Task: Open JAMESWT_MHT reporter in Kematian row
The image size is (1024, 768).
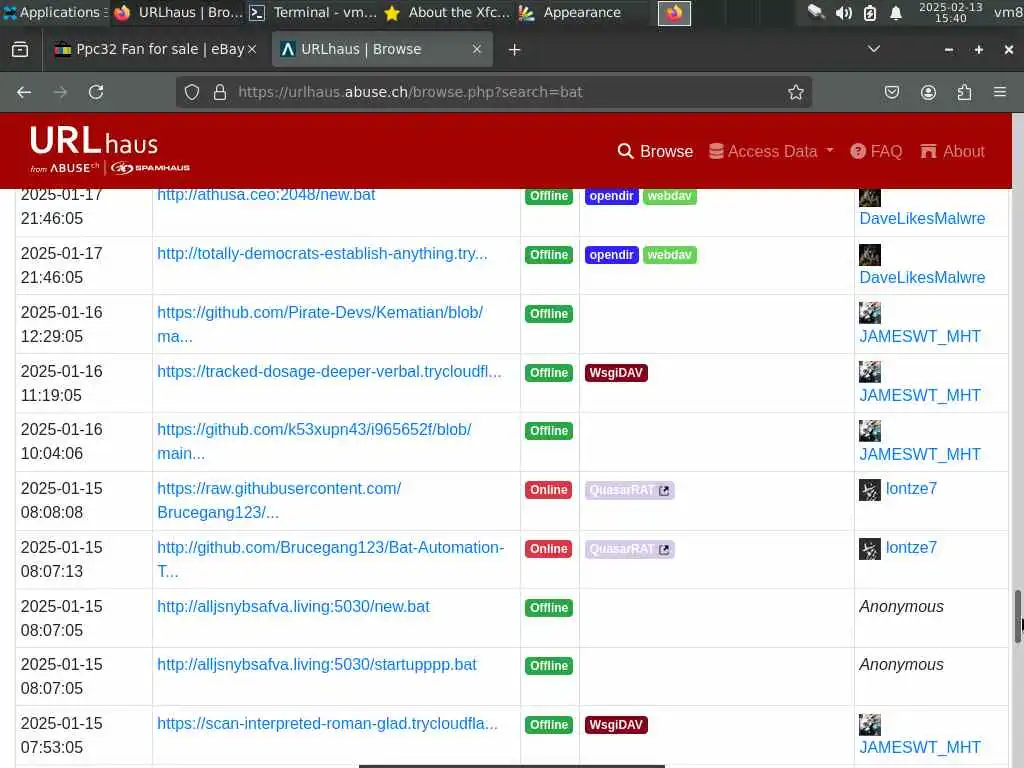Action: coord(920,336)
